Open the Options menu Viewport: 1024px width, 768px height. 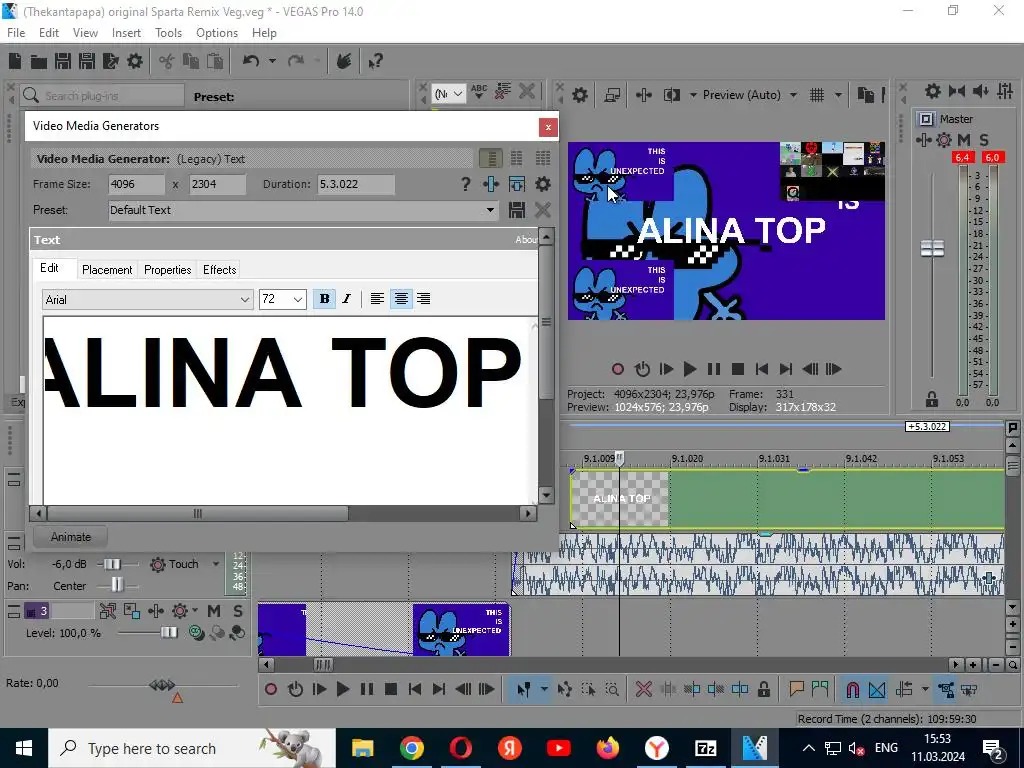pyautogui.click(x=217, y=33)
